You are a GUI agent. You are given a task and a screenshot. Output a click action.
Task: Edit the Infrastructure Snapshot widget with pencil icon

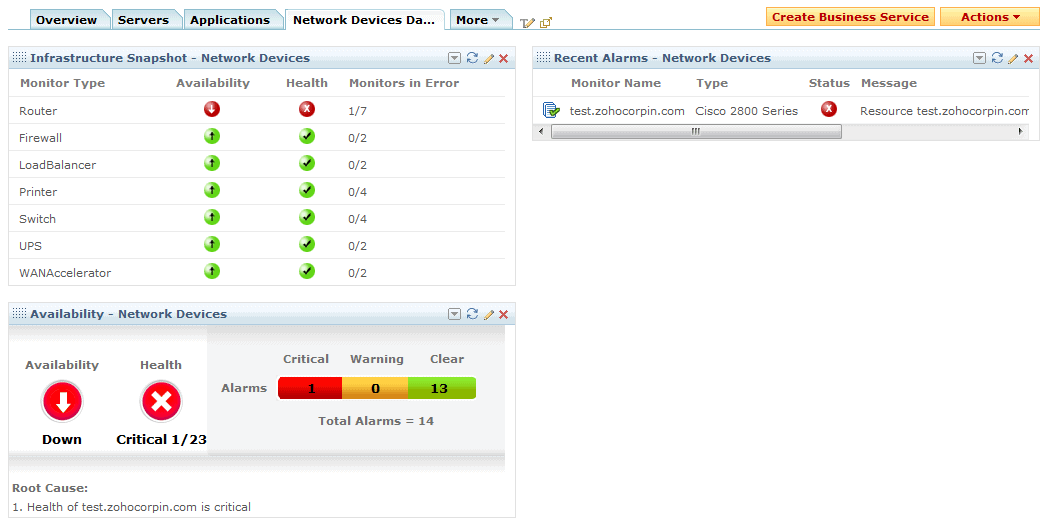click(489, 59)
